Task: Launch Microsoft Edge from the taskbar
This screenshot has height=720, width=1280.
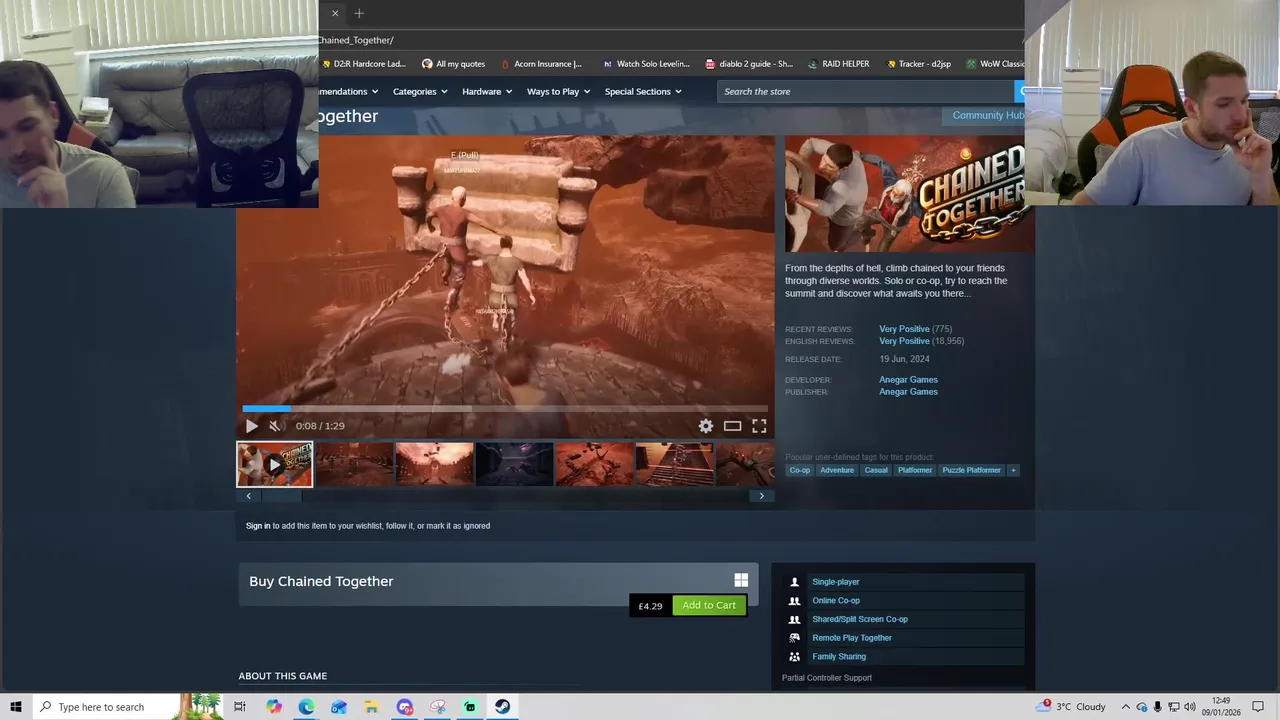Action: 306,707
